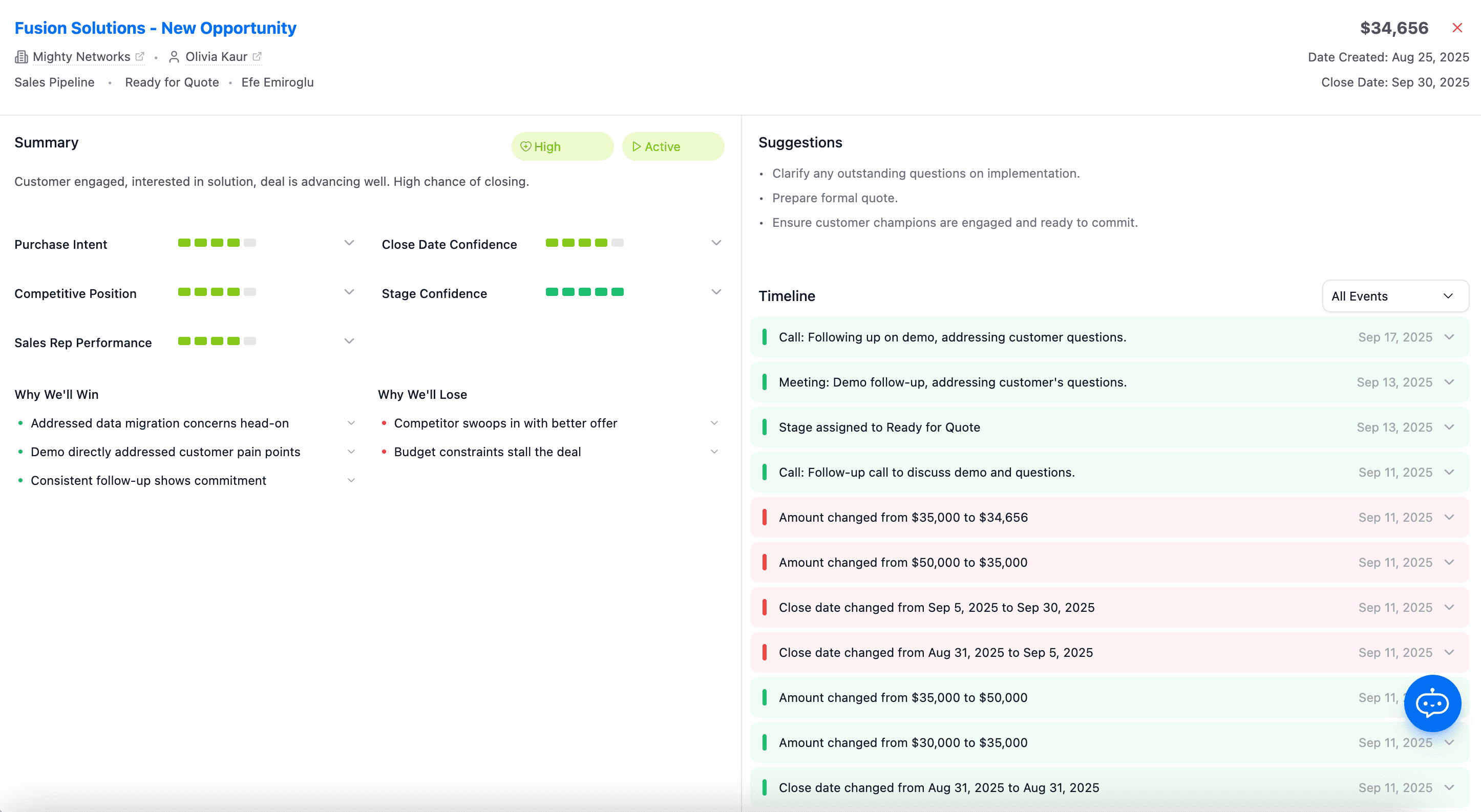Open the chatbot assistant floating icon

[x=1431, y=703]
